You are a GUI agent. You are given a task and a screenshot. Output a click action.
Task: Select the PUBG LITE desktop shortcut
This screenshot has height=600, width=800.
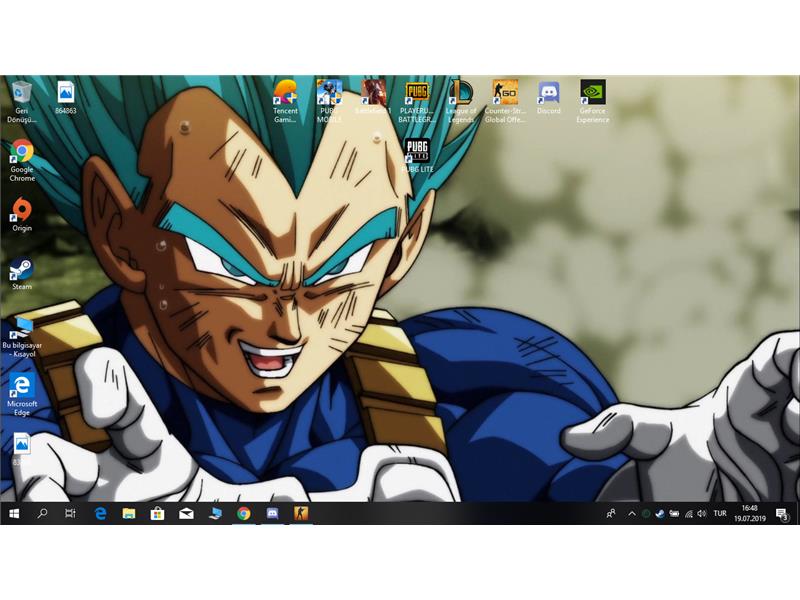pyautogui.click(x=417, y=156)
